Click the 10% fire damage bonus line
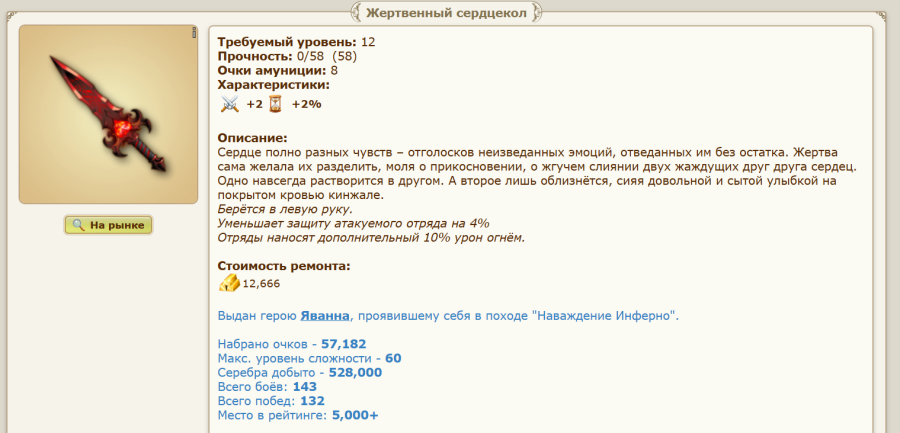The height and width of the screenshot is (433, 900). (370, 238)
